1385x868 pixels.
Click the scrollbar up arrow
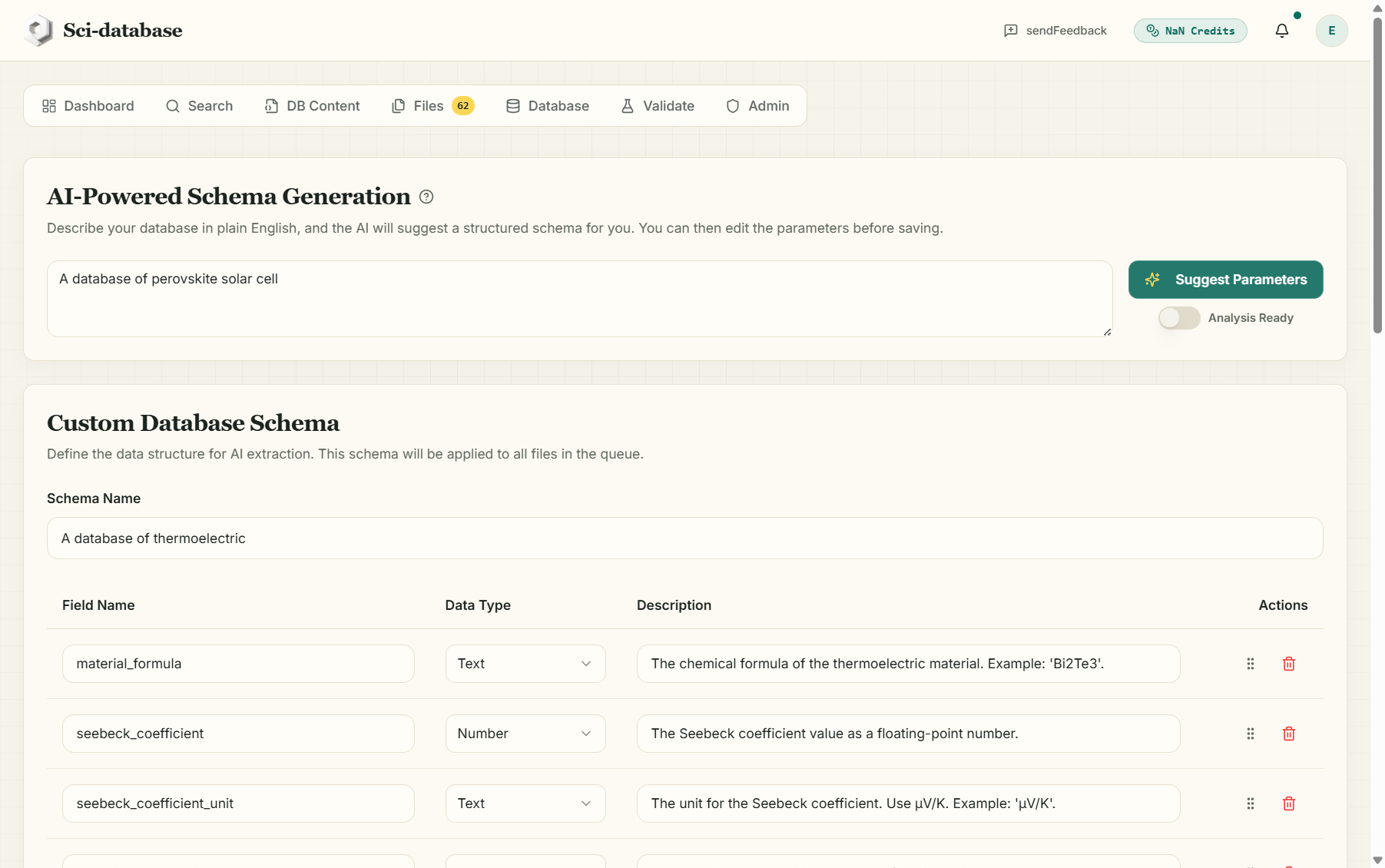coord(1377,8)
